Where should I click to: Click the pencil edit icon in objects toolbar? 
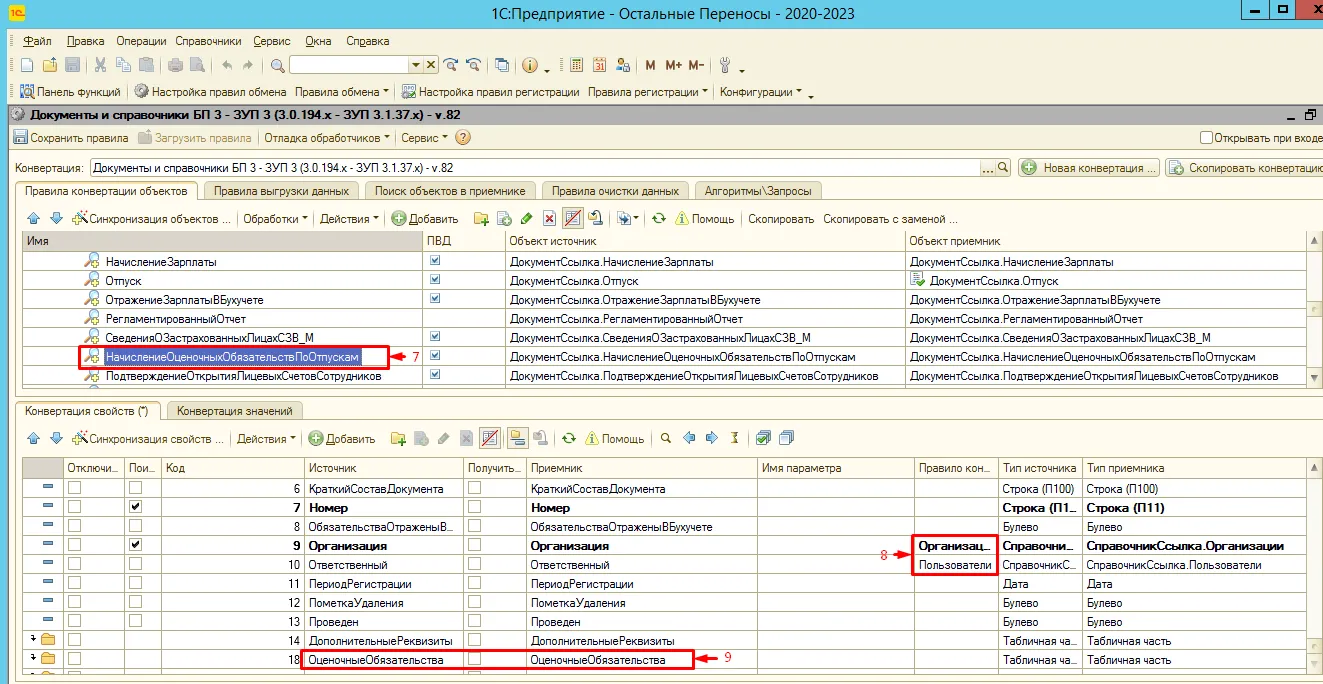(527, 218)
